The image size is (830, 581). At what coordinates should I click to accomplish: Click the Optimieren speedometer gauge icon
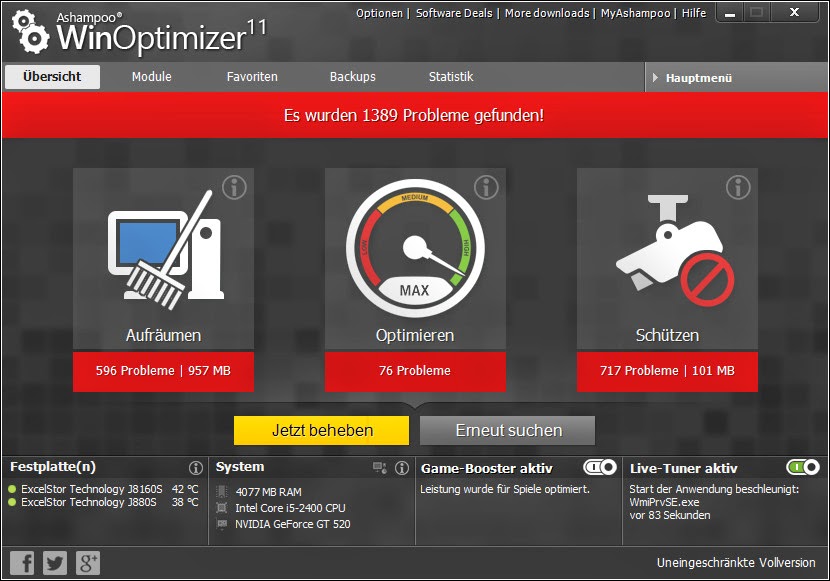pos(415,248)
